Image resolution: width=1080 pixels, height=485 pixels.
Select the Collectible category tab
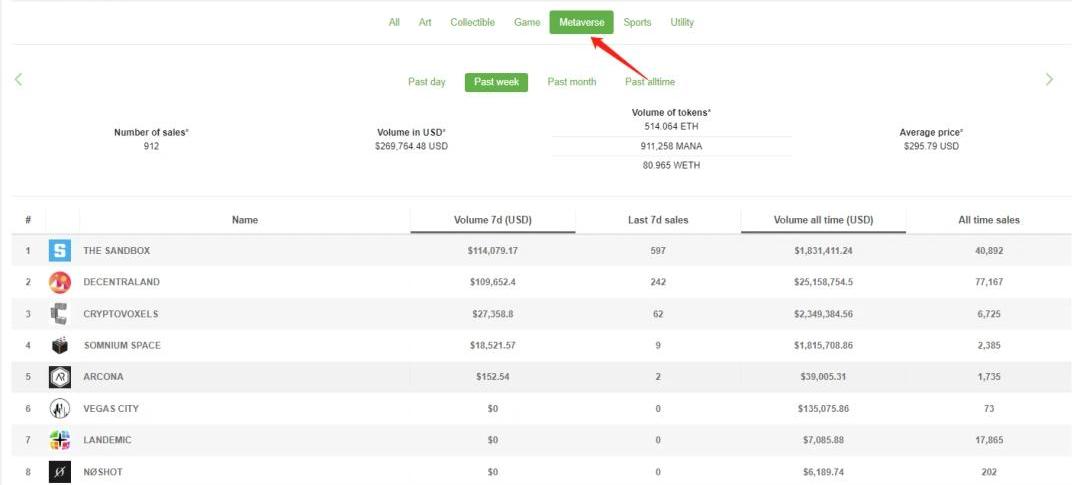click(472, 22)
